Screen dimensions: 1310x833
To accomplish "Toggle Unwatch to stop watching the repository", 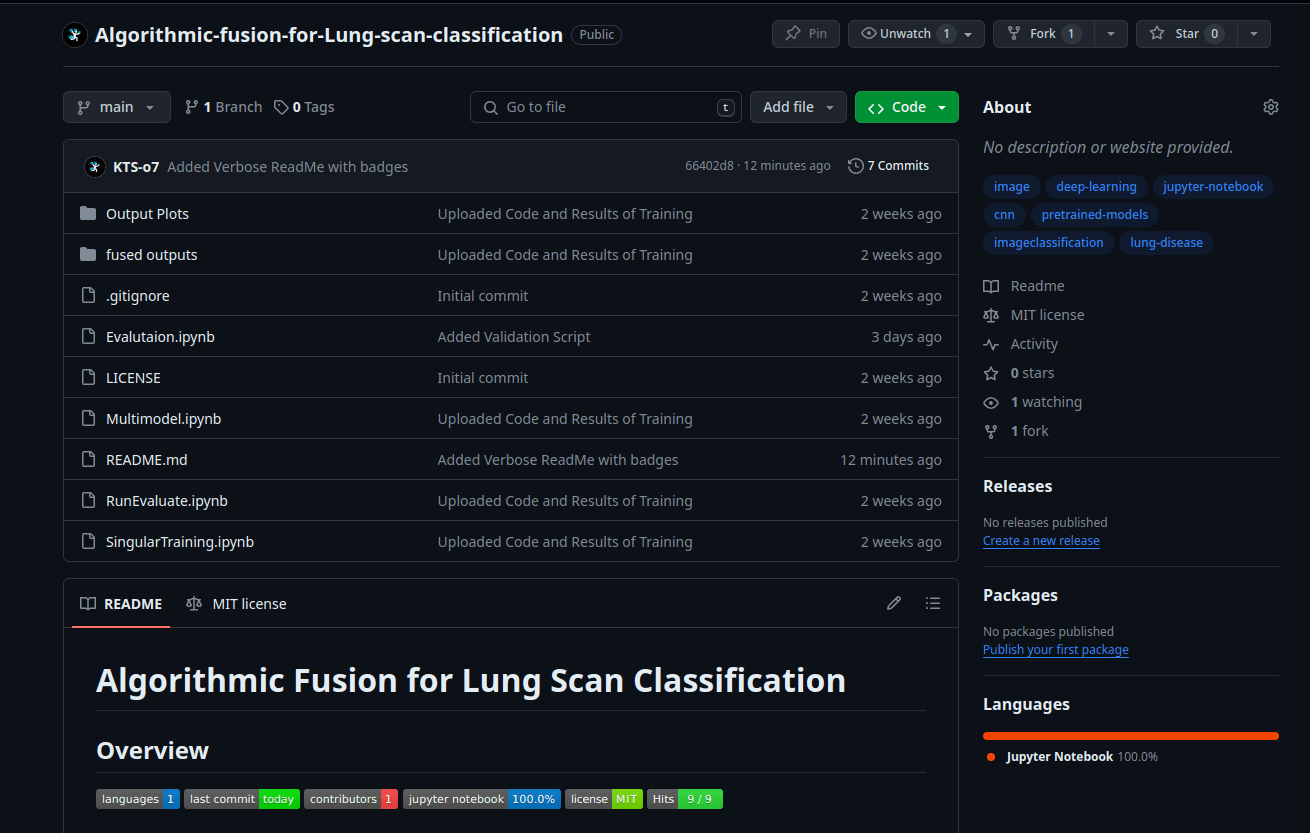I will [x=905, y=33].
